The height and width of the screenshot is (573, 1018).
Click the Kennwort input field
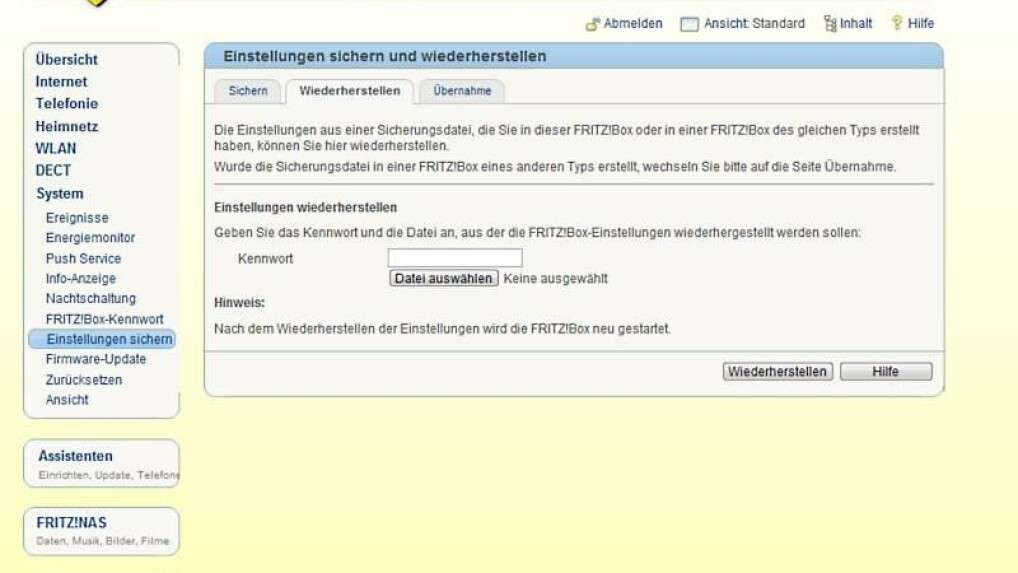point(454,258)
